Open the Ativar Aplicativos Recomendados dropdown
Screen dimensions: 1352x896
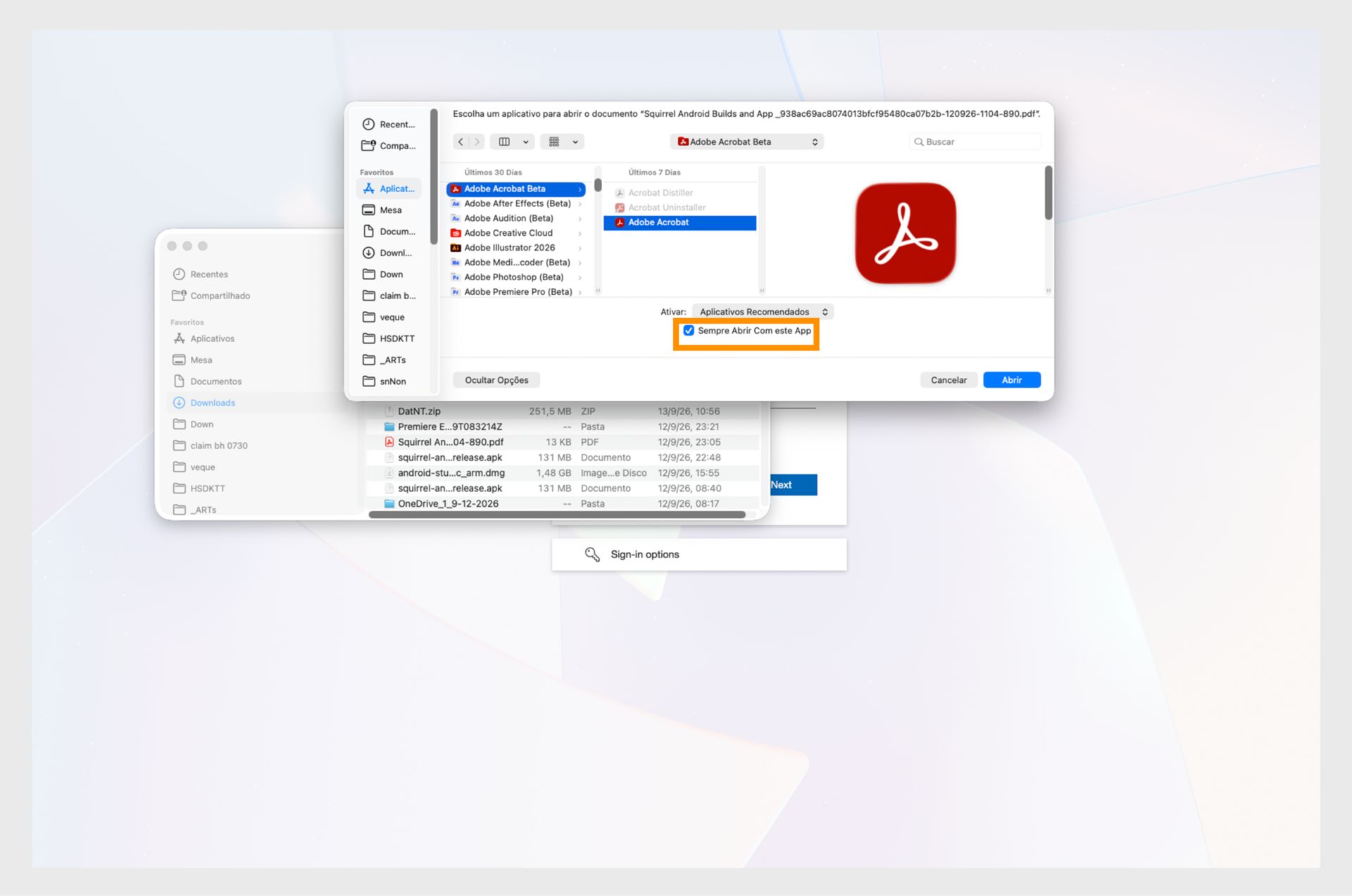tap(763, 312)
